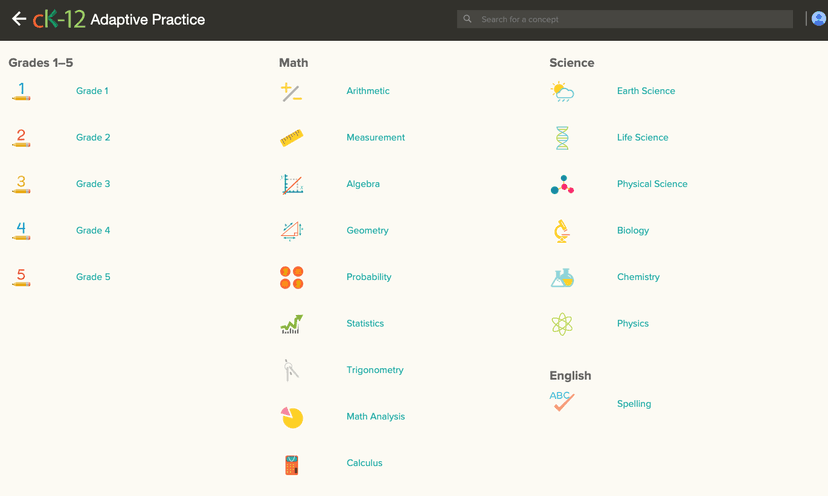Image resolution: width=828 pixels, height=496 pixels.
Task: Focus the Search for a concept field
Action: (x=625, y=19)
